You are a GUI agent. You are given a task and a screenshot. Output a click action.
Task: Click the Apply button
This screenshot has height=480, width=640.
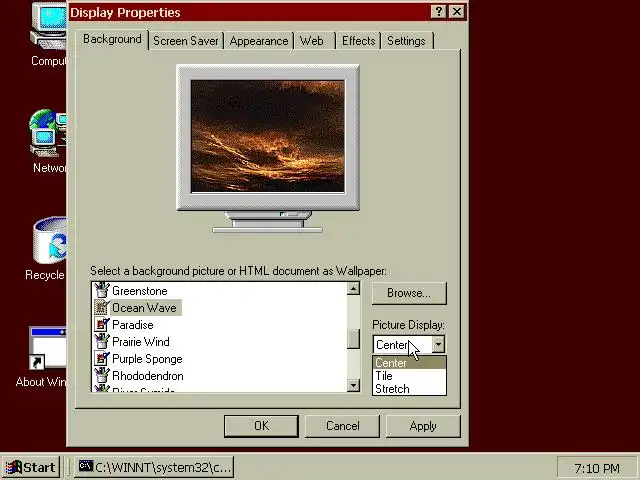pos(423,426)
